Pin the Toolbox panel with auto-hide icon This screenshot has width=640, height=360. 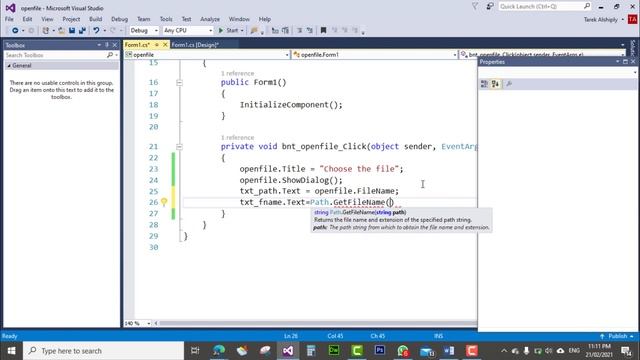point(107,45)
